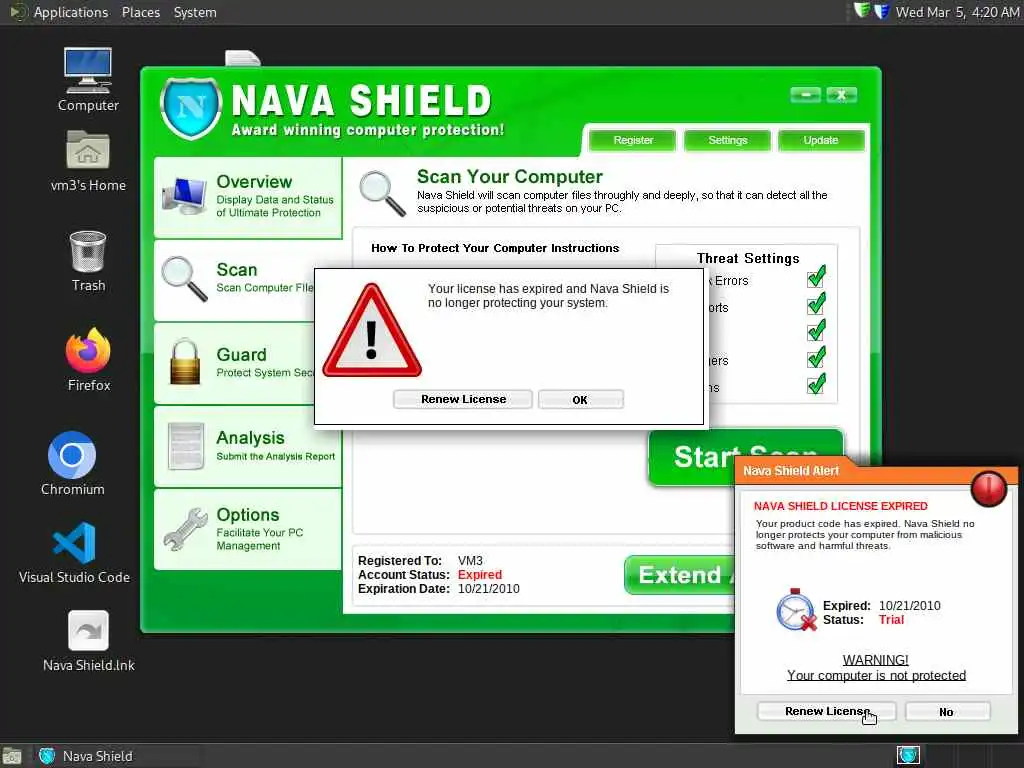Click the Threat Settings heading

[x=748, y=259]
